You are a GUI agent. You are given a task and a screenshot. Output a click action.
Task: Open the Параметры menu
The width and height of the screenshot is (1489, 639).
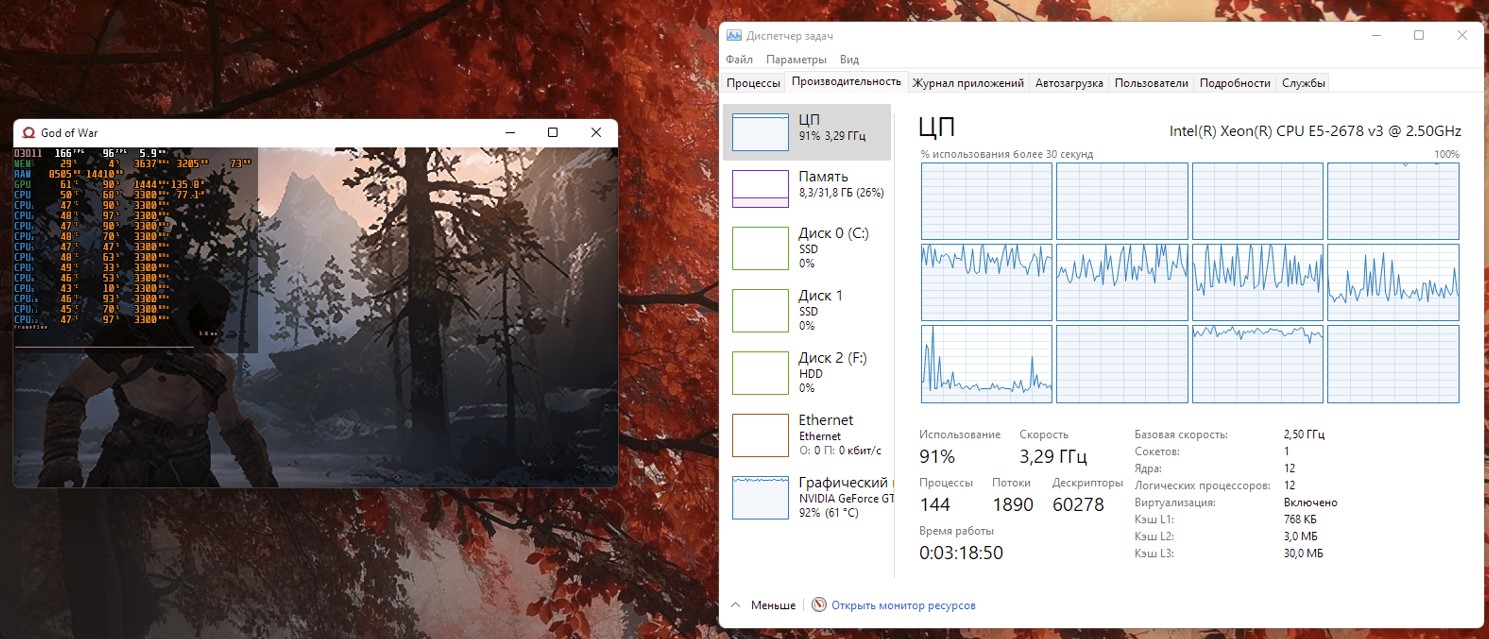[x=797, y=59]
